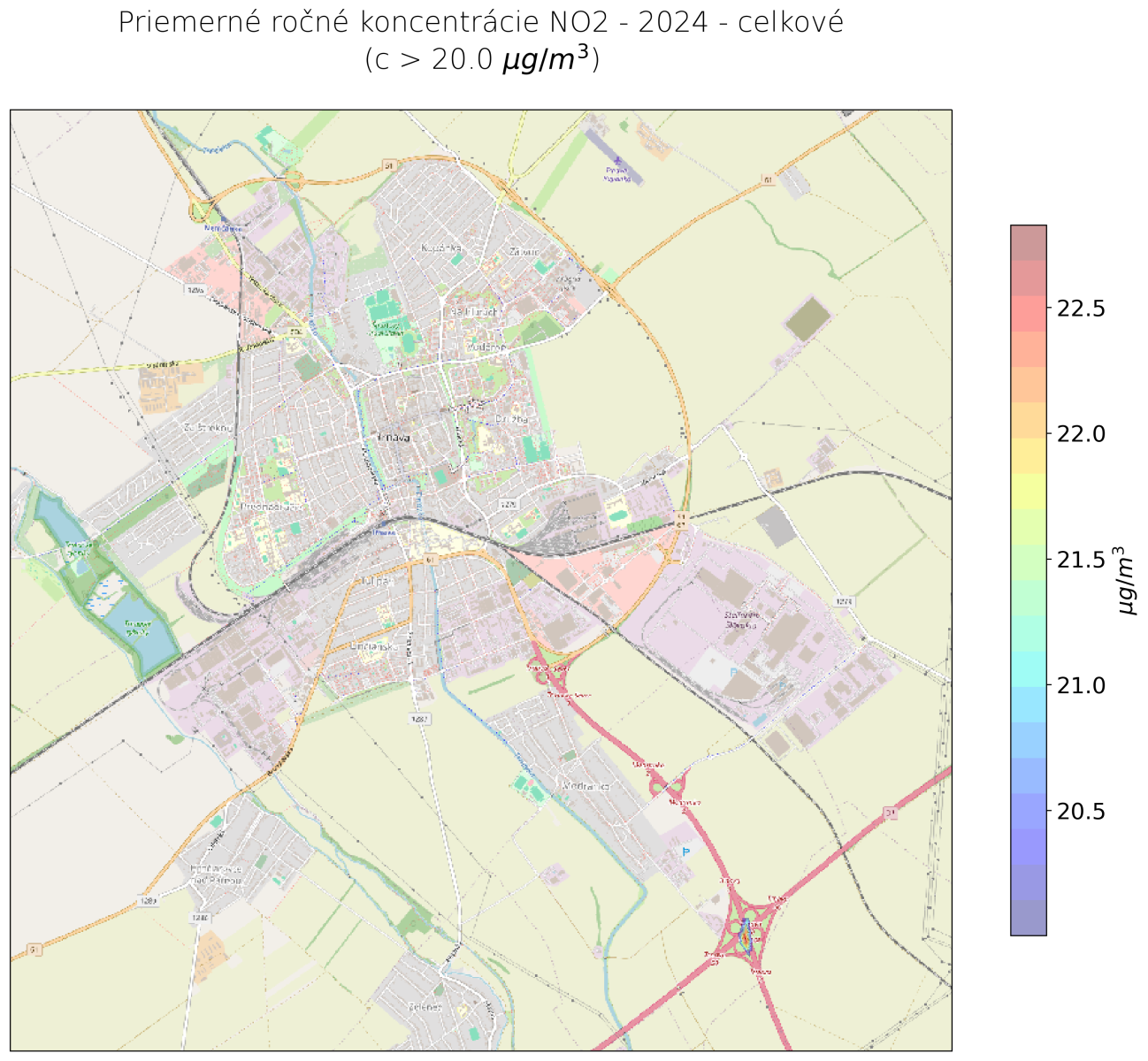Click the 1287 road number shield
Image resolution: width=1148 pixels, height=1061 pixels.
[421, 720]
